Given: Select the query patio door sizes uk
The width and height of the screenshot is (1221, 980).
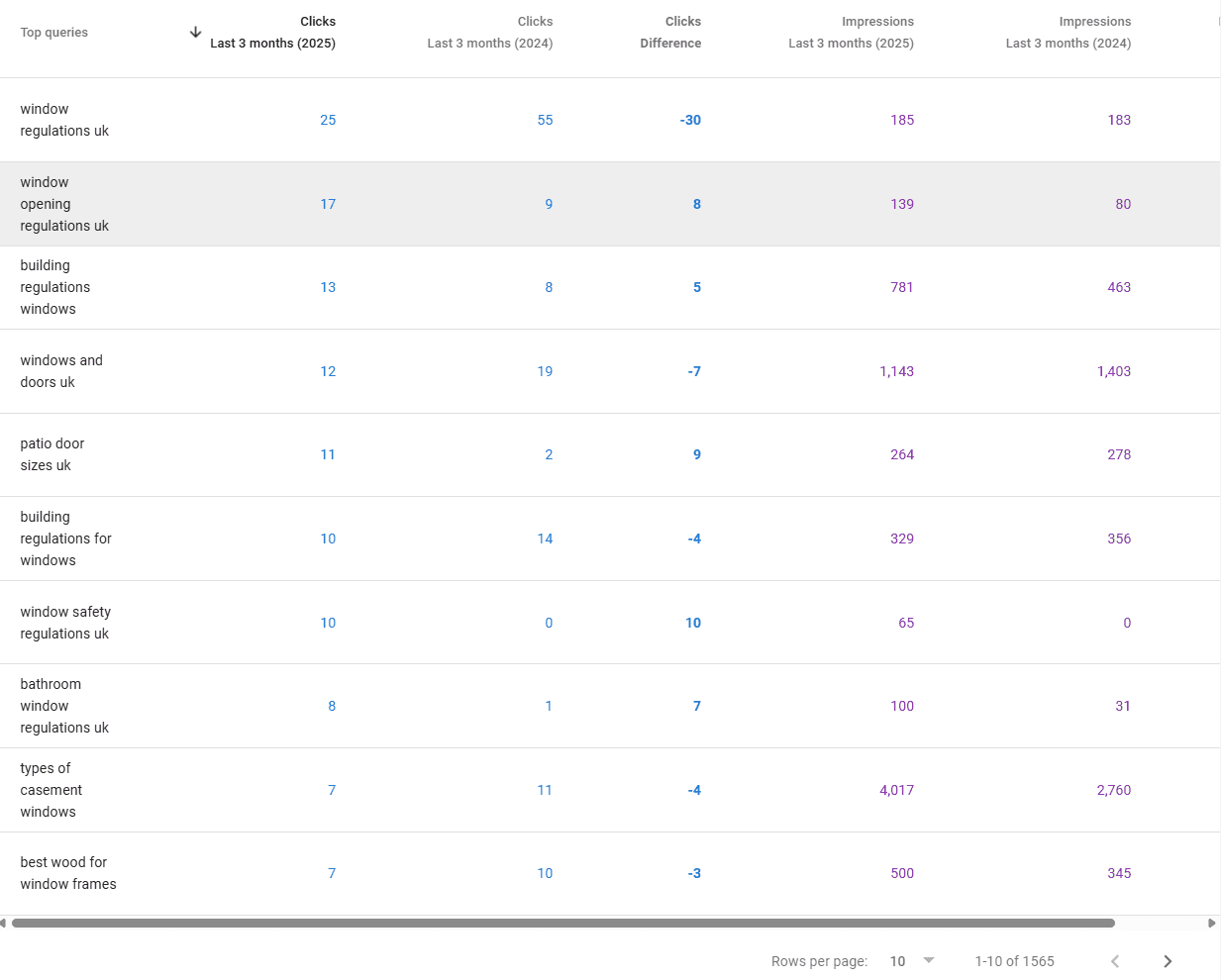Looking at the screenshot, I should tap(52, 454).
